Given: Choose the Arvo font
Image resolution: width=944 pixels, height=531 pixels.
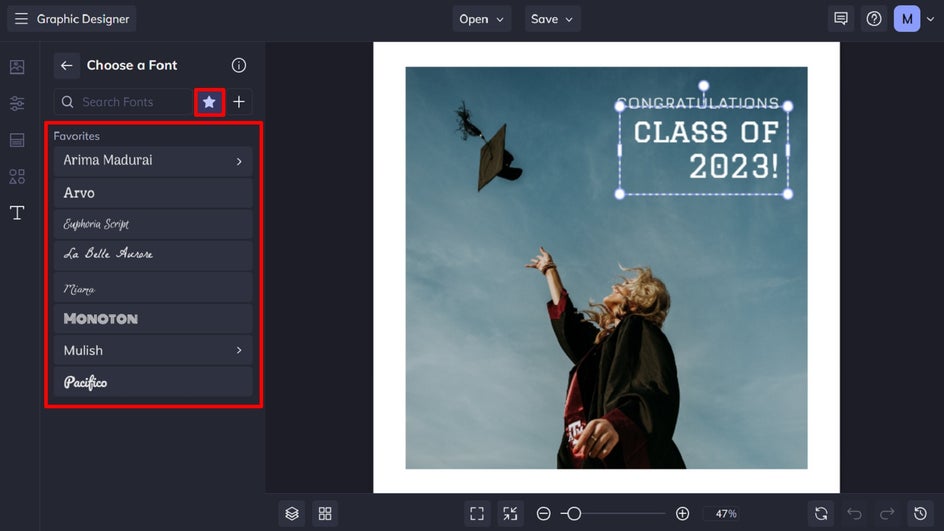Looking at the screenshot, I should click(x=153, y=193).
